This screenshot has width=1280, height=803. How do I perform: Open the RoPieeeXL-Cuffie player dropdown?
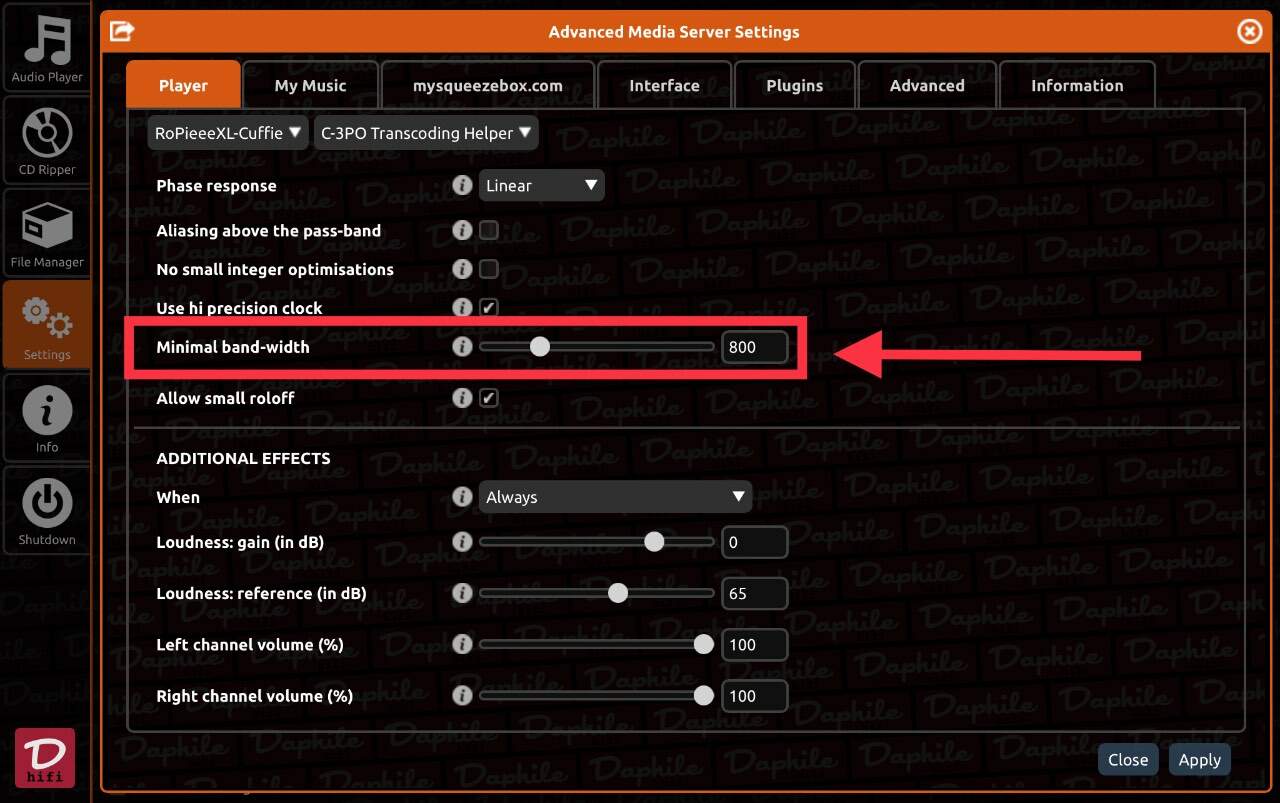point(228,133)
